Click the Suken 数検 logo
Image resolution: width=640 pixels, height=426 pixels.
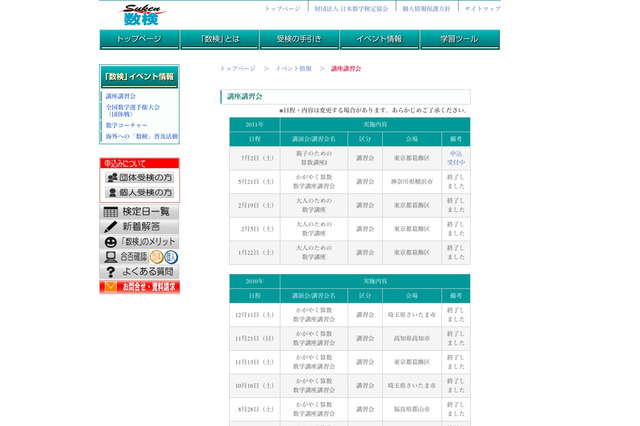(x=142, y=15)
